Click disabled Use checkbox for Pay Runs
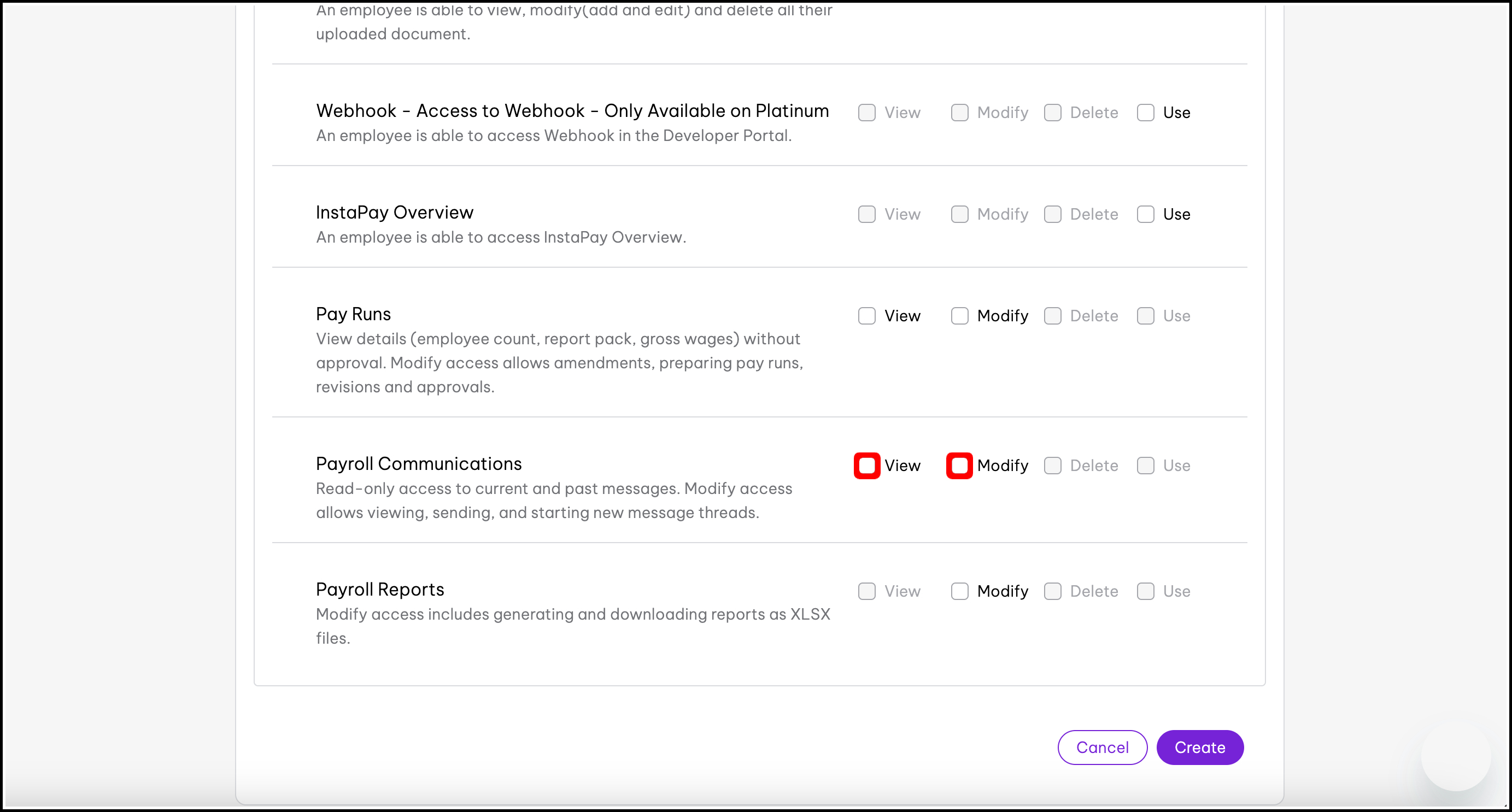Viewport: 1512px width, 812px height. (1145, 316)
